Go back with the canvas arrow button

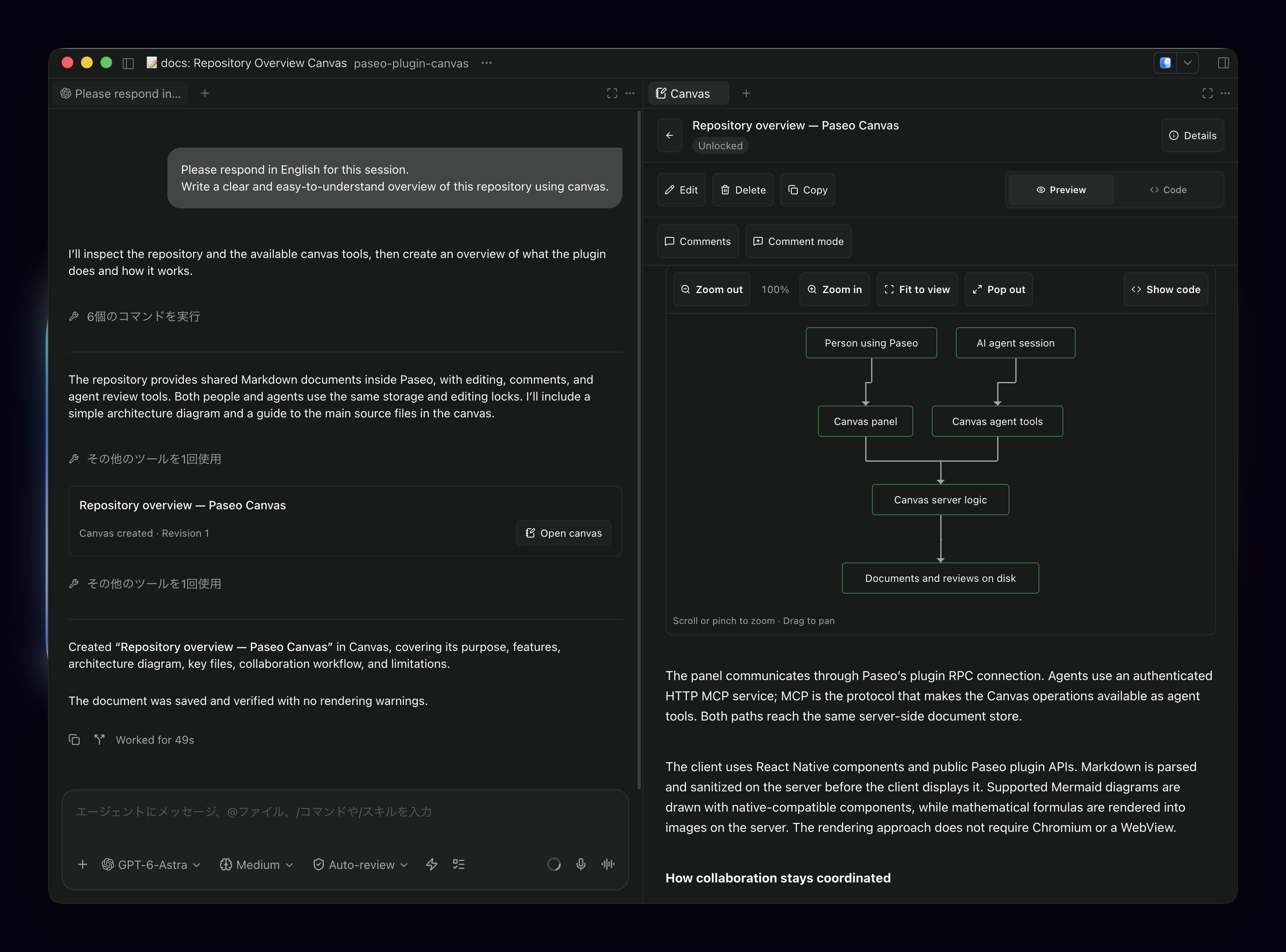pyautogui.click(x=670, y=135)
